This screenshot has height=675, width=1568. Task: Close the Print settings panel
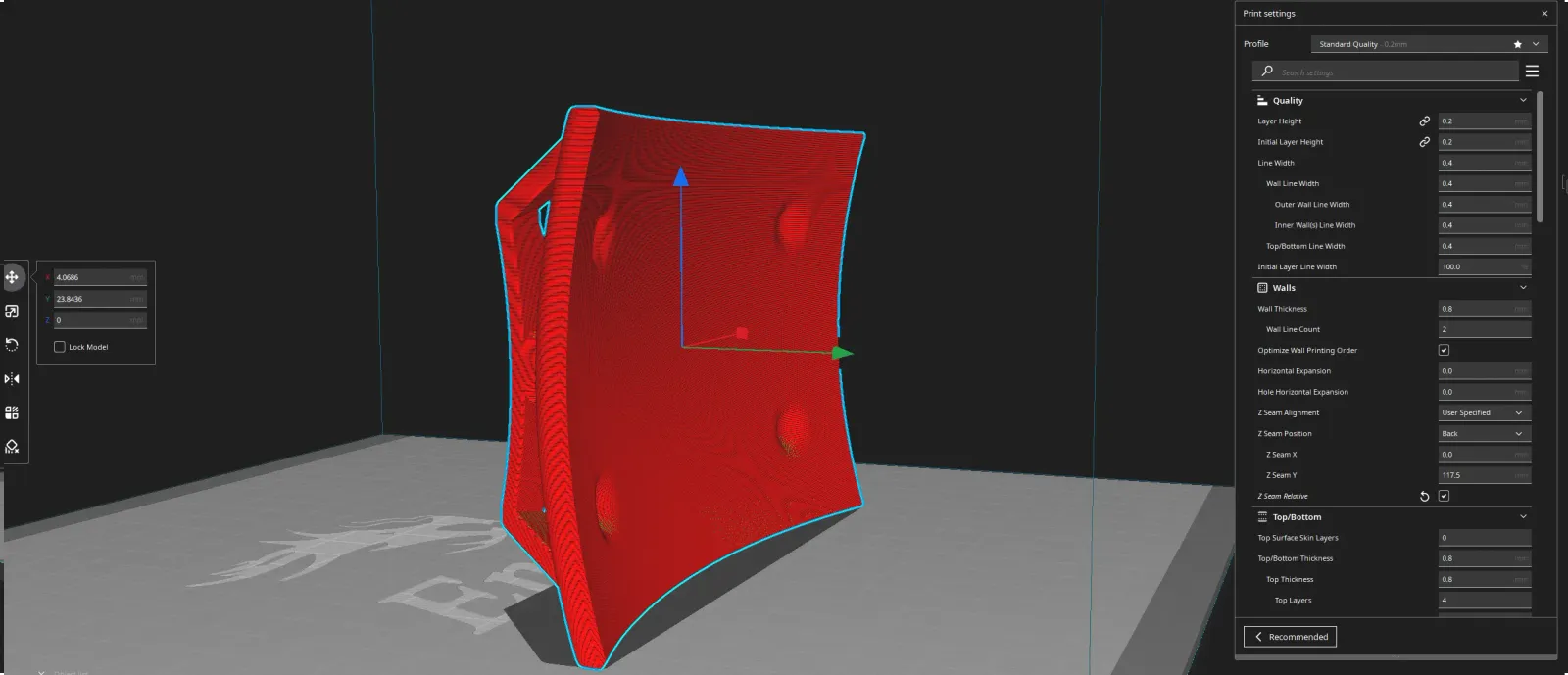1544,14
